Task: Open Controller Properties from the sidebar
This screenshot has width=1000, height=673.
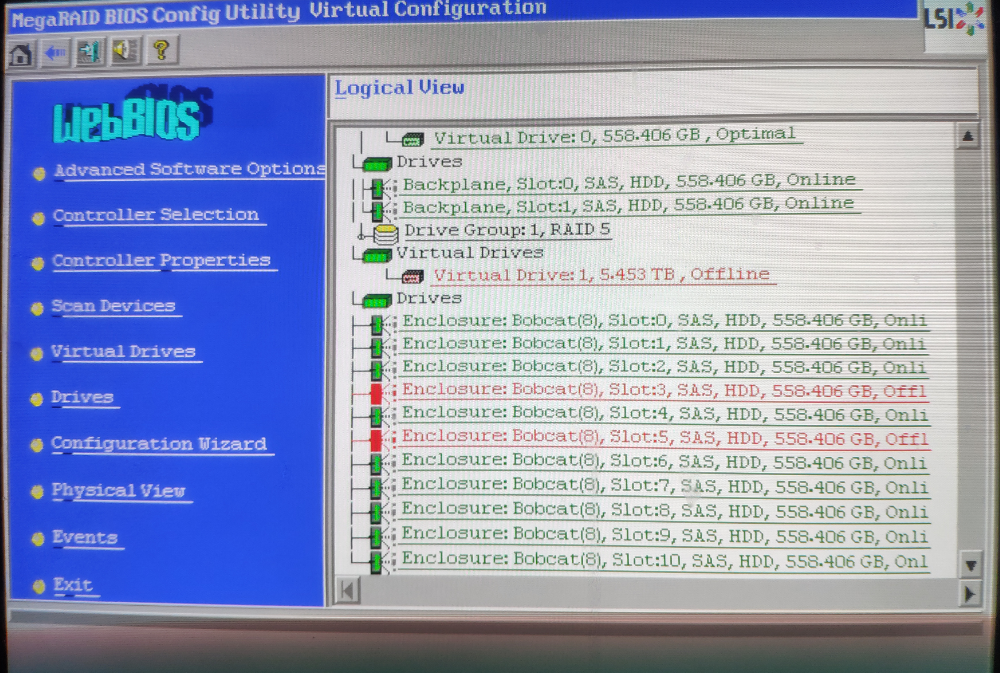Action: click(164, 260)
